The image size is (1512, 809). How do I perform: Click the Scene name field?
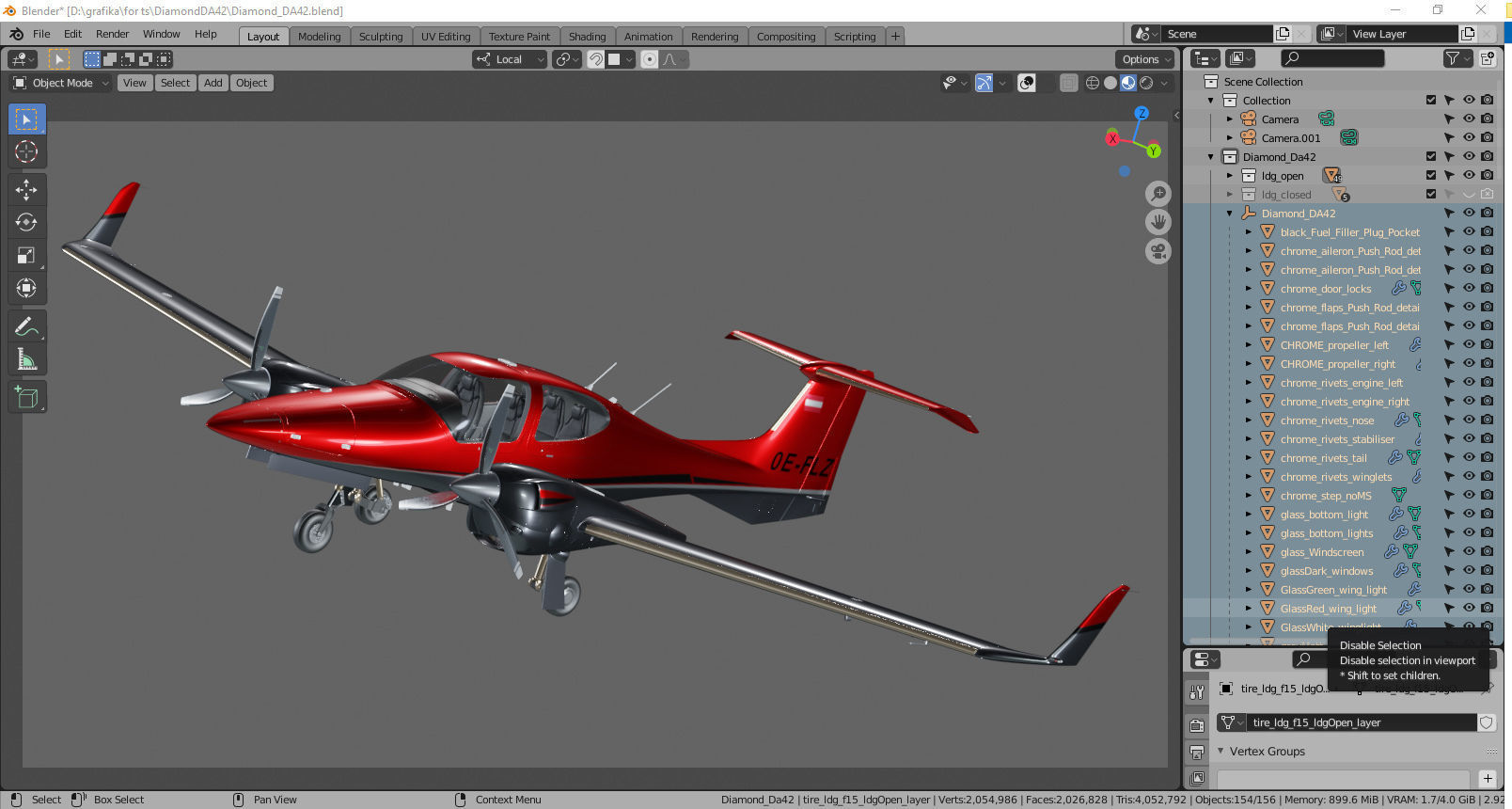coord(1217,34)
